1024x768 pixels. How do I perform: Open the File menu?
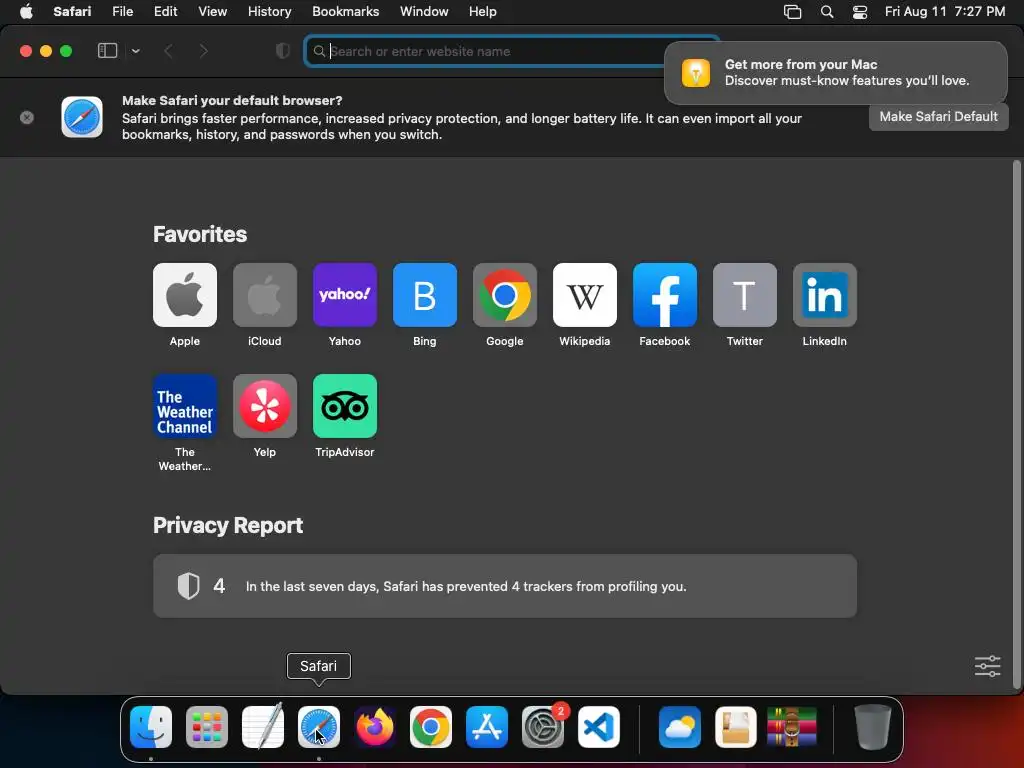[x=122, y=11]
